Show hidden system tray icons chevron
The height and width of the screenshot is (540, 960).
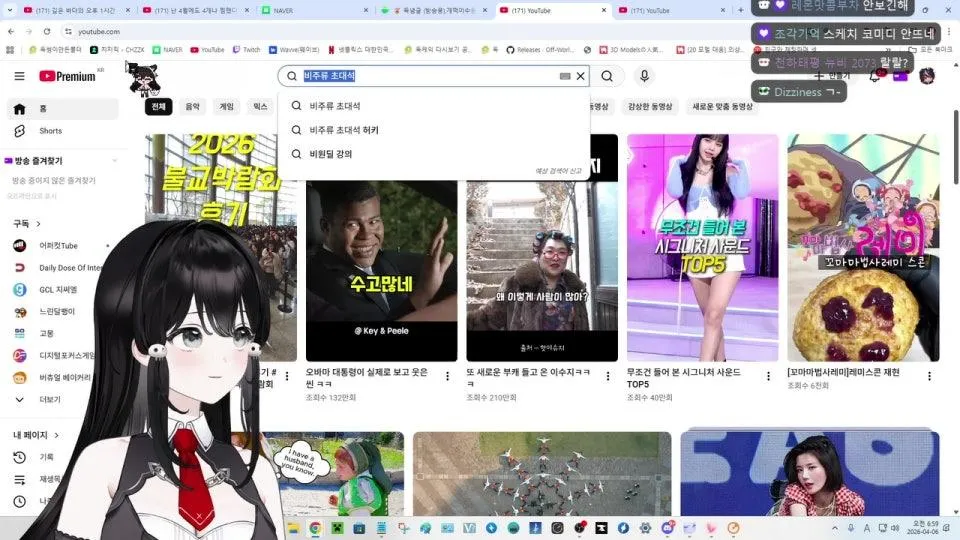click(x=834, y=528)
